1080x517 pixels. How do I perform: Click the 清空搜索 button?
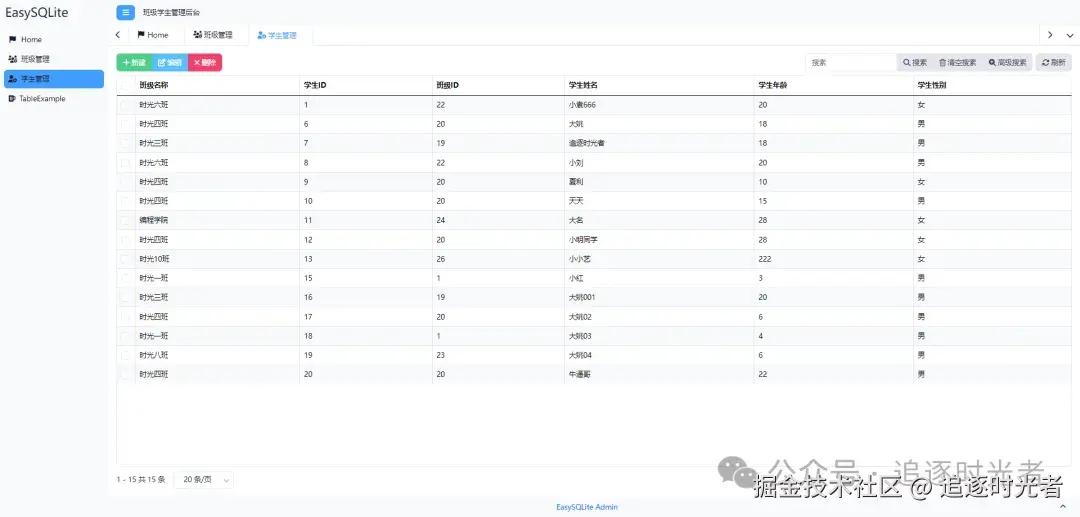(957, 63)
